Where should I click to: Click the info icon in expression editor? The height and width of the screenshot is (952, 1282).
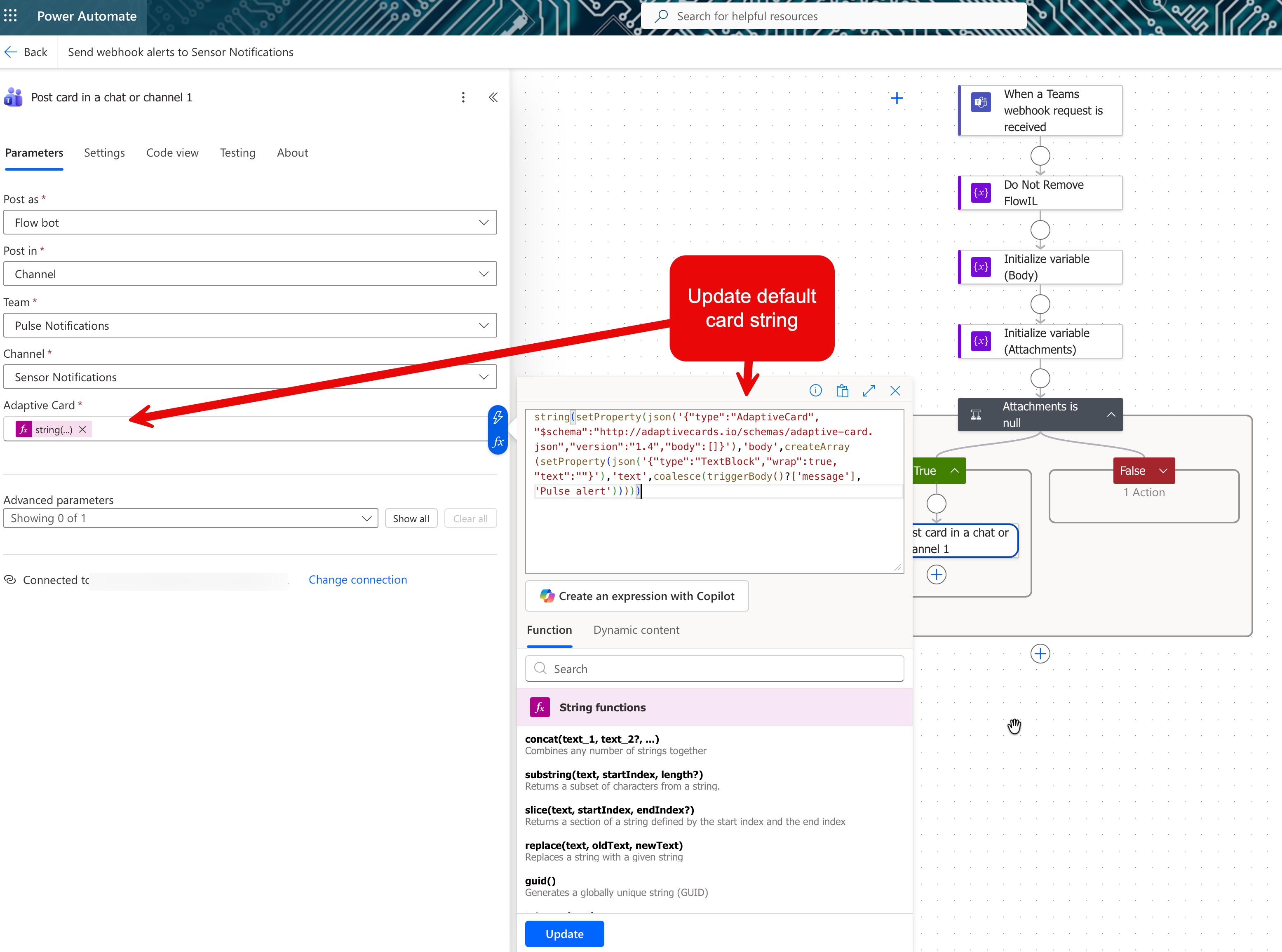click(816, 391)
